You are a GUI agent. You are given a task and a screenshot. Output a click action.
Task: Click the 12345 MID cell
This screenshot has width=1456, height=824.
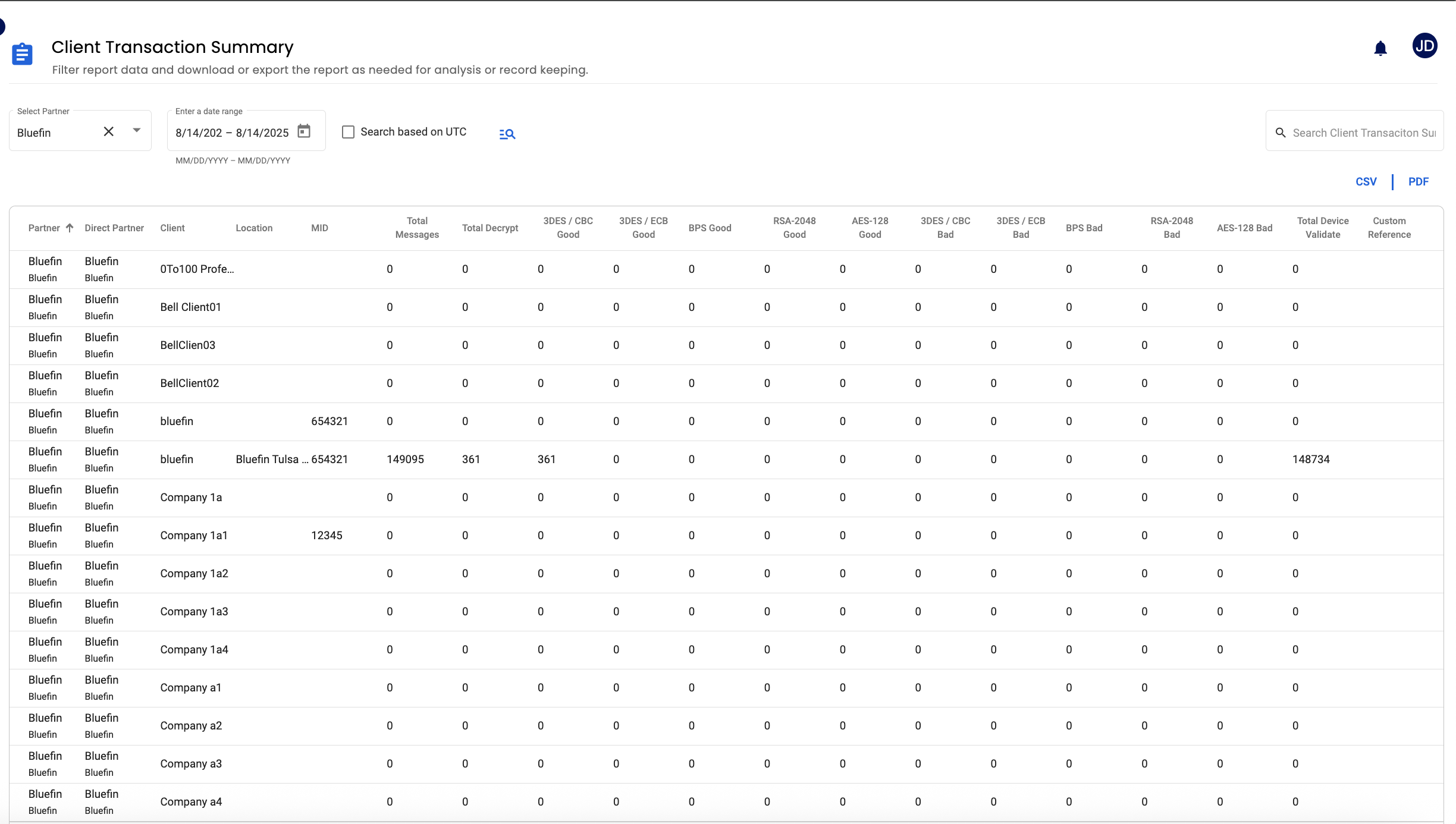tap(327, 536)
